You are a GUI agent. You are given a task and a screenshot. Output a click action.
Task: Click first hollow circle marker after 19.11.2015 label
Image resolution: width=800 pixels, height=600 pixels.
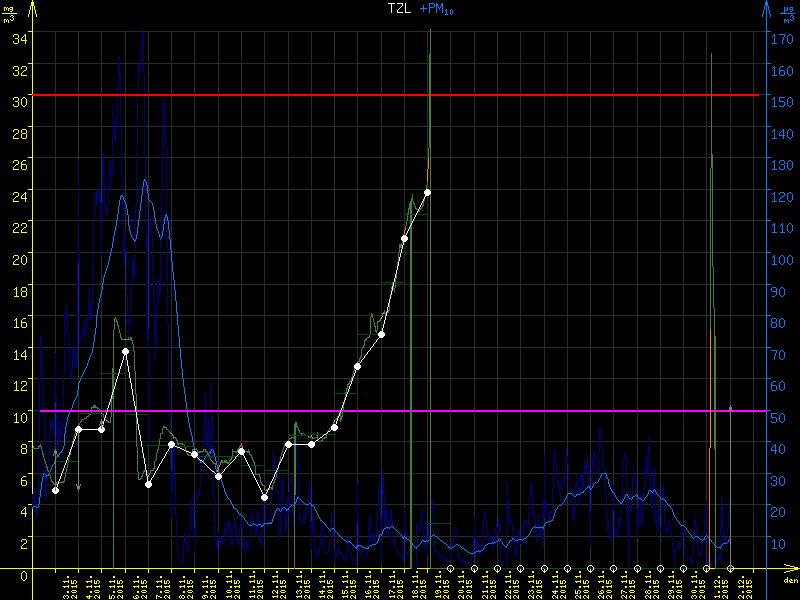tap(450, 568)
